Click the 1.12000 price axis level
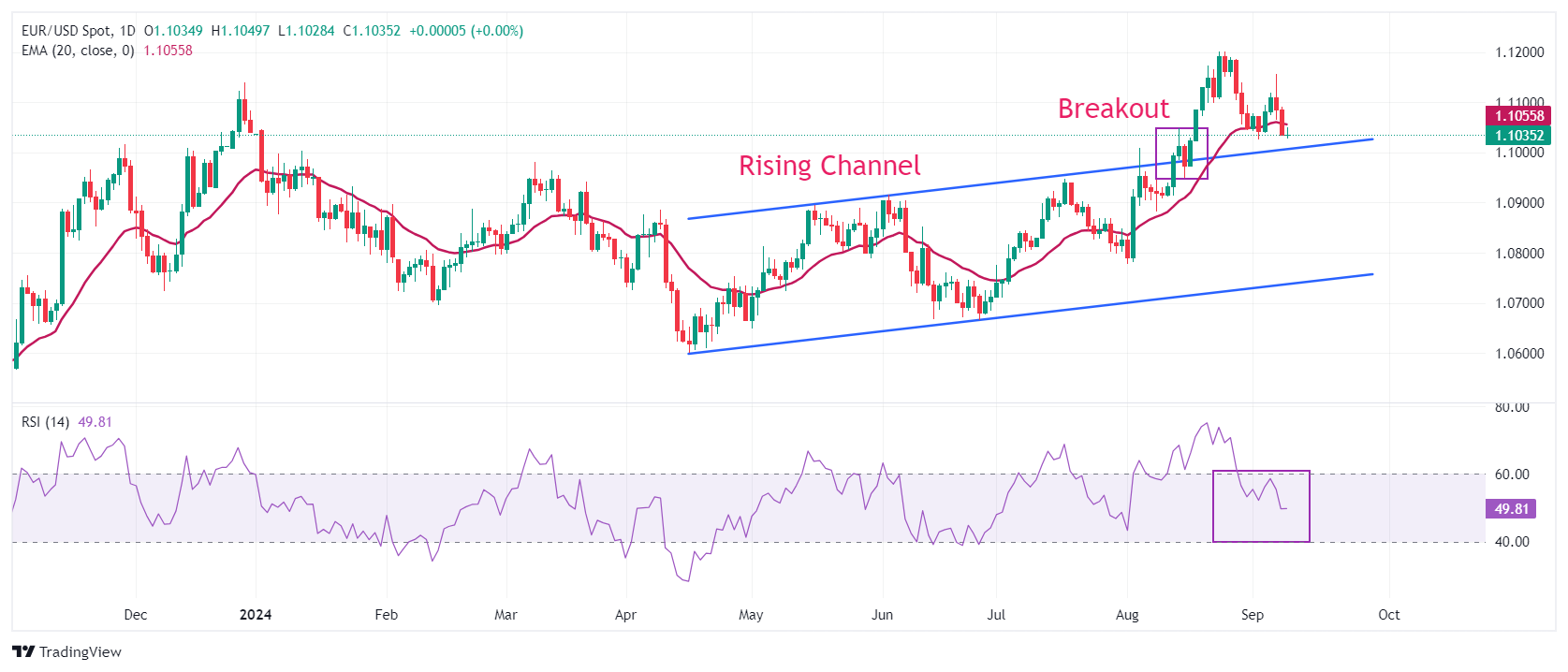Image resolution: width=1568 pixels, height=672 pixels. (x=1519, y=52)
